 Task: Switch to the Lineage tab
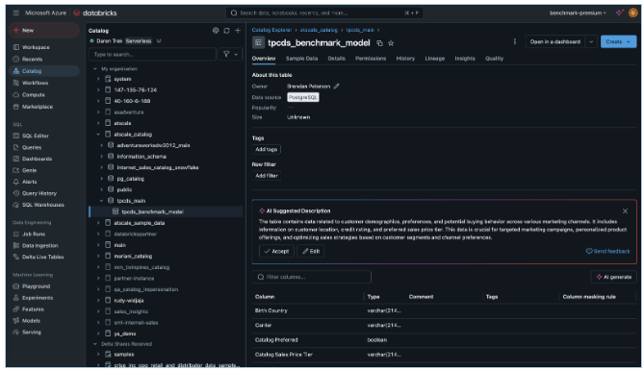435,58
